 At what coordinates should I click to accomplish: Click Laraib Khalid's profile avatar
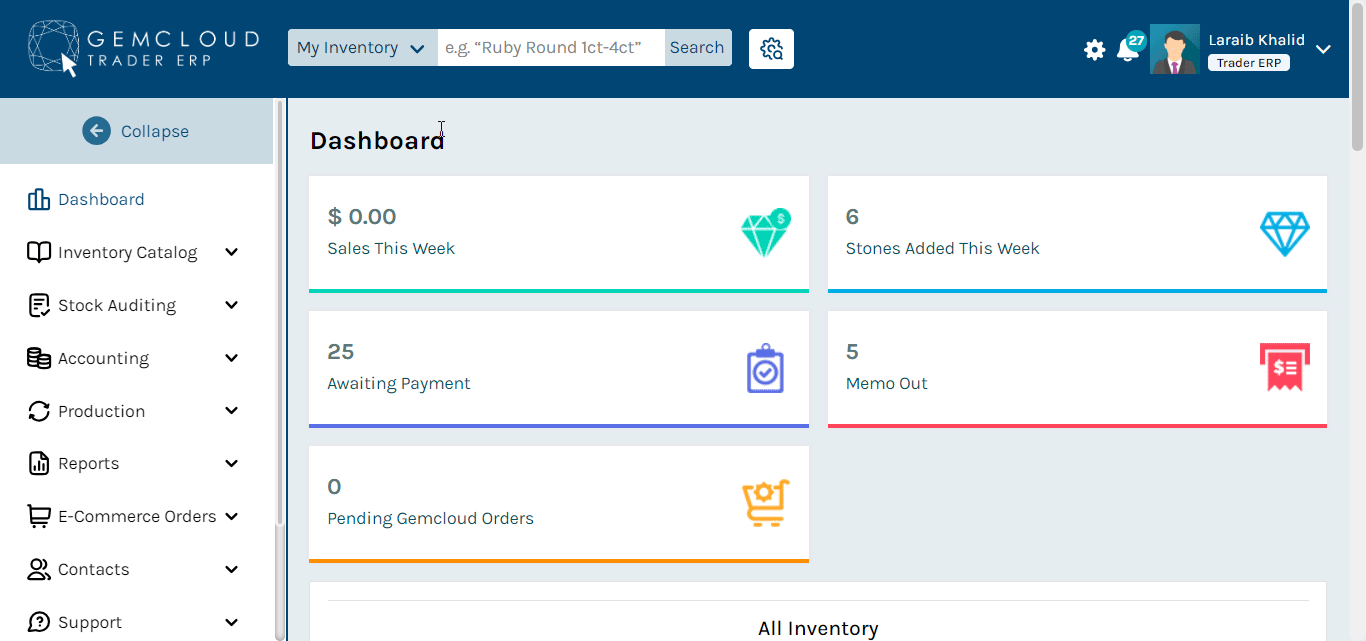pos(1174,49)
